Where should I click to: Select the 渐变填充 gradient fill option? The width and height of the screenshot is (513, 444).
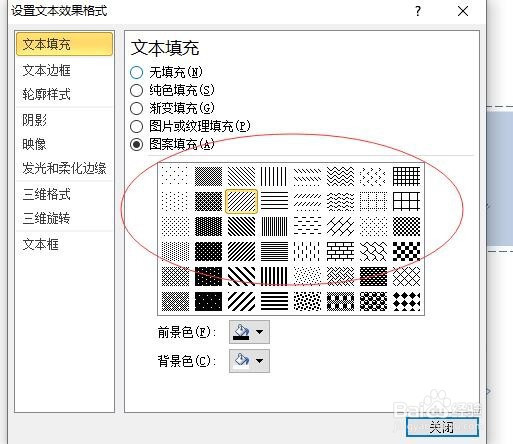pyautogui.click(x=136, y=108)
